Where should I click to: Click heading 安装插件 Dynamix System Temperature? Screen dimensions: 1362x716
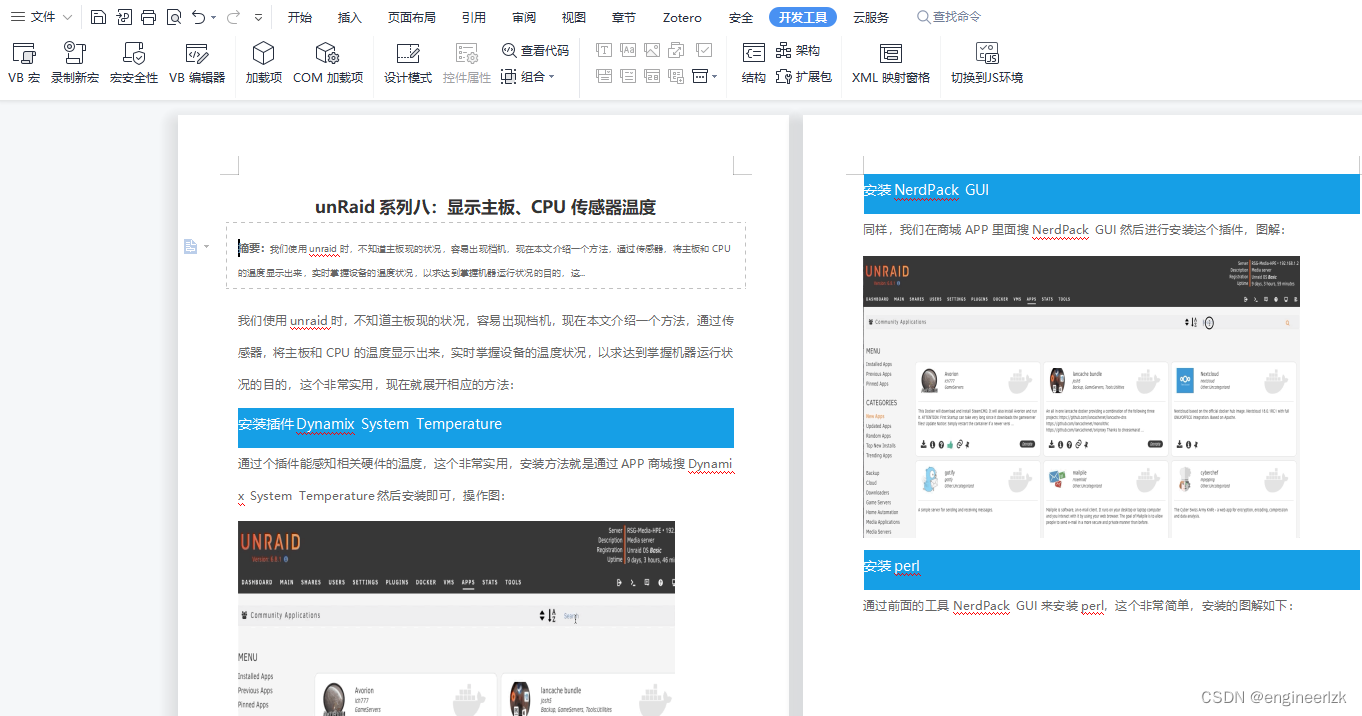click(486, 428)
